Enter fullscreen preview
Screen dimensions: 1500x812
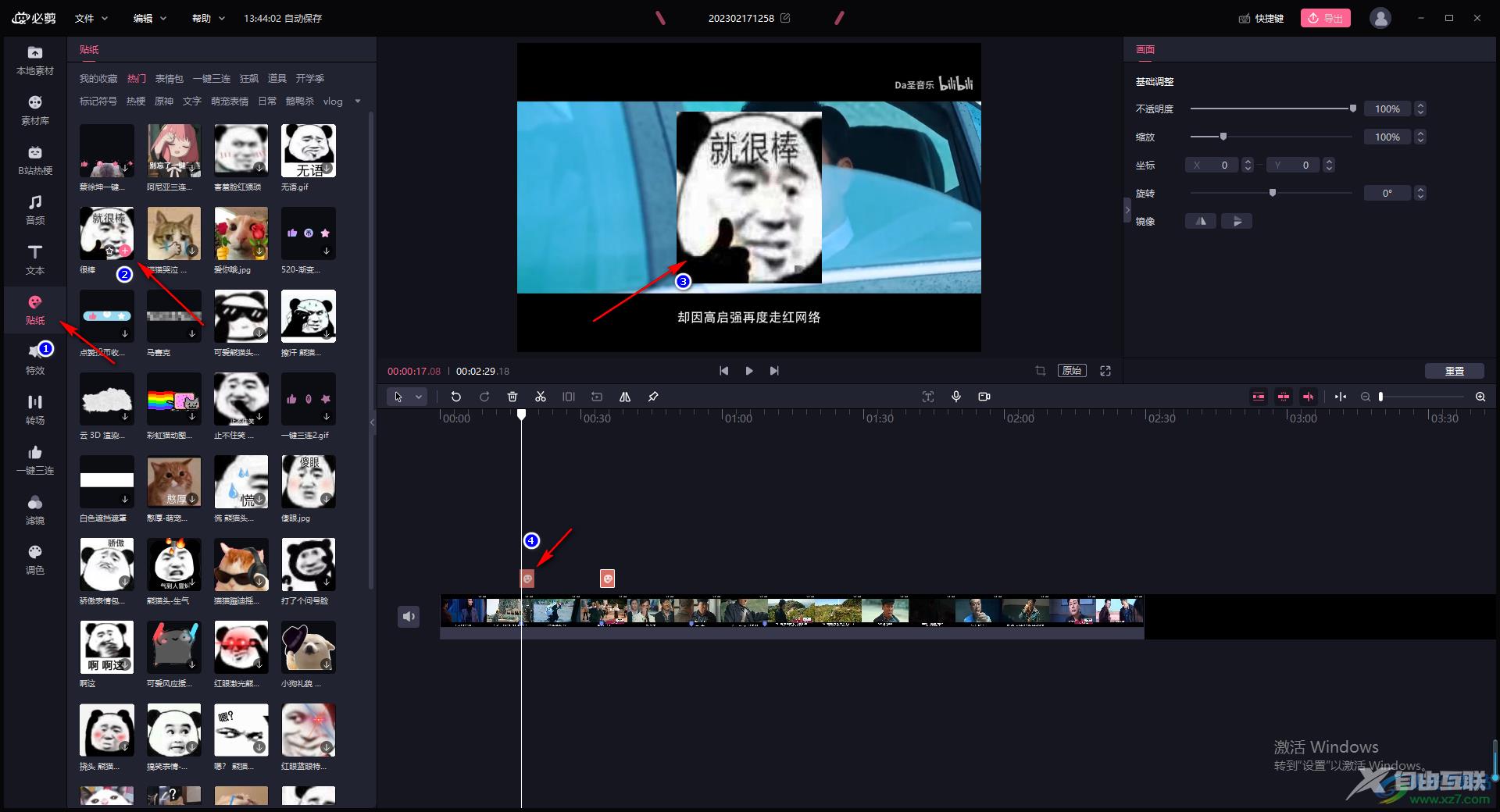(x=1105, y=371)
